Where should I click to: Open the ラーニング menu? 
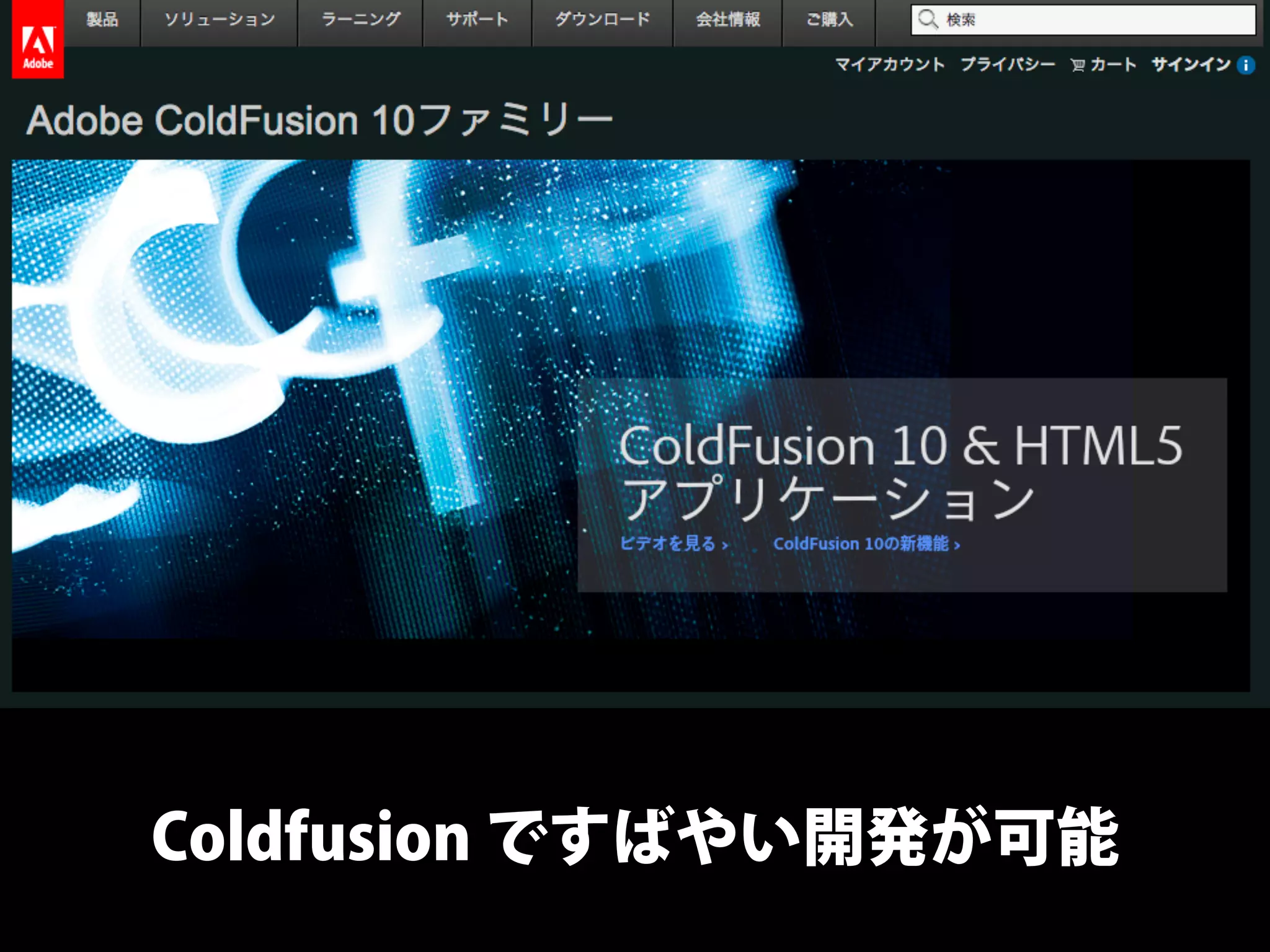[x=360, y=20]
